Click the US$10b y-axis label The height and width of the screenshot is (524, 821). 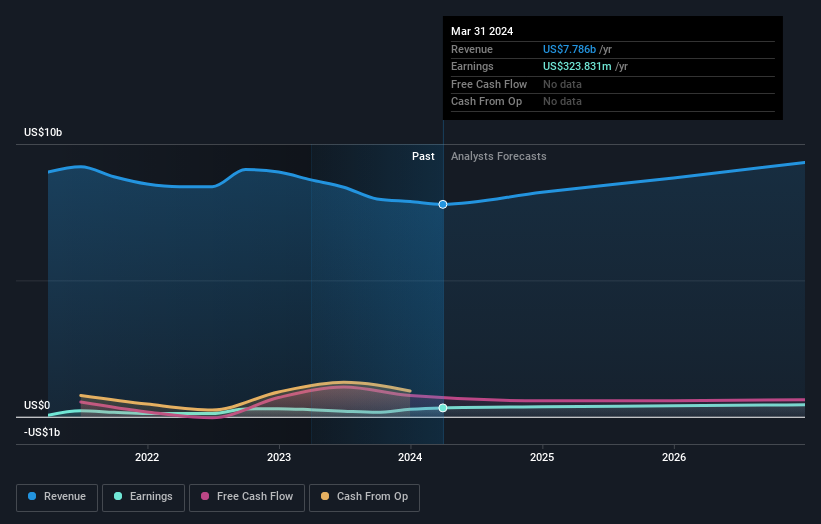(43, 132)
